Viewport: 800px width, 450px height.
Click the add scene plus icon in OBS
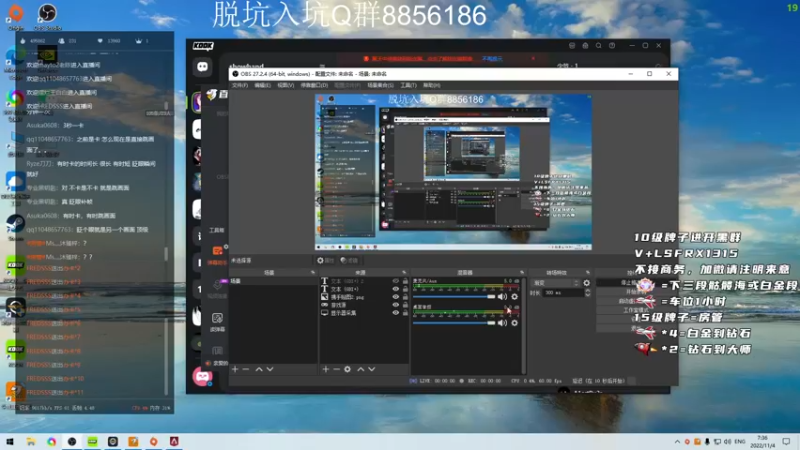click(235, 369)
